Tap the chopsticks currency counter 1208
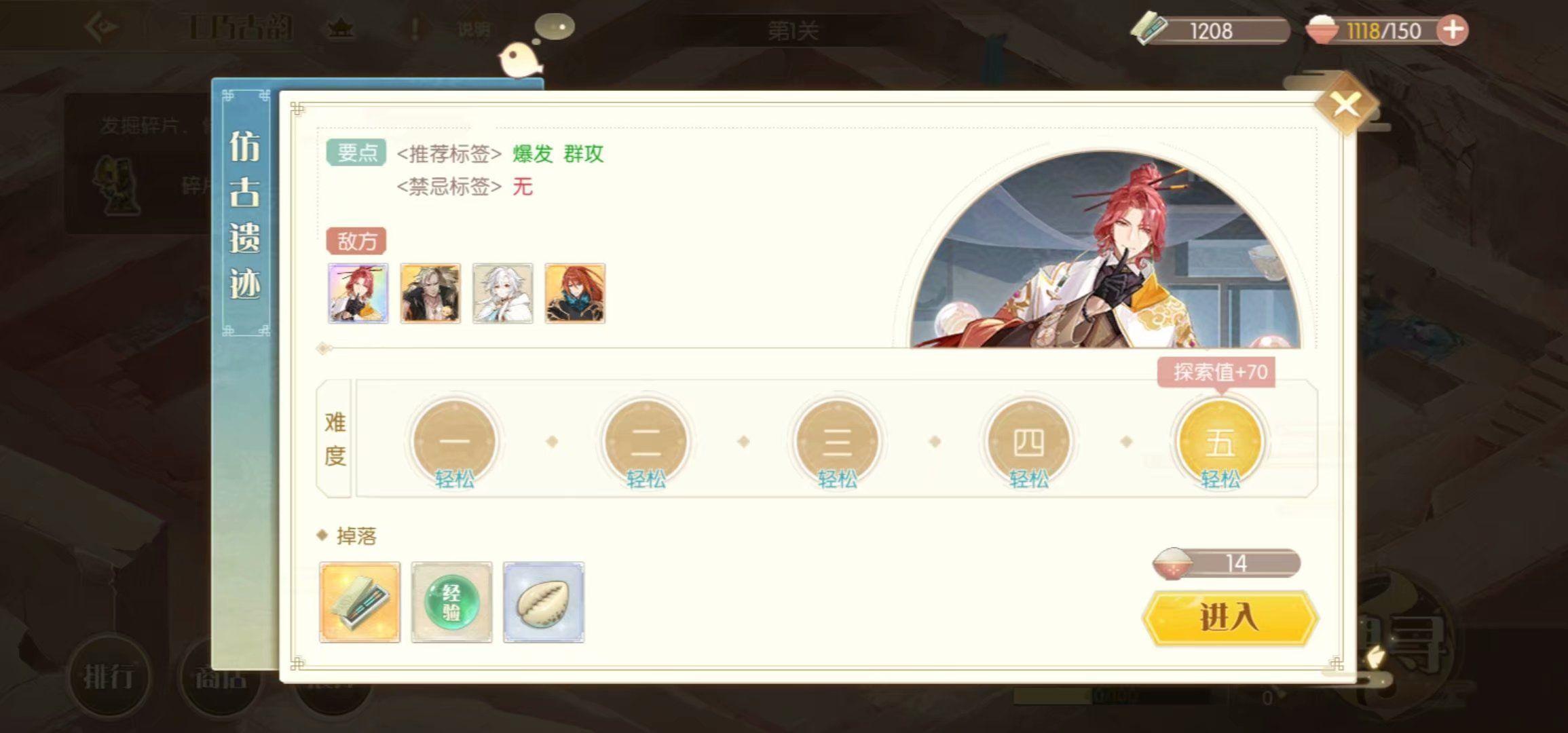 point(1210,31)
